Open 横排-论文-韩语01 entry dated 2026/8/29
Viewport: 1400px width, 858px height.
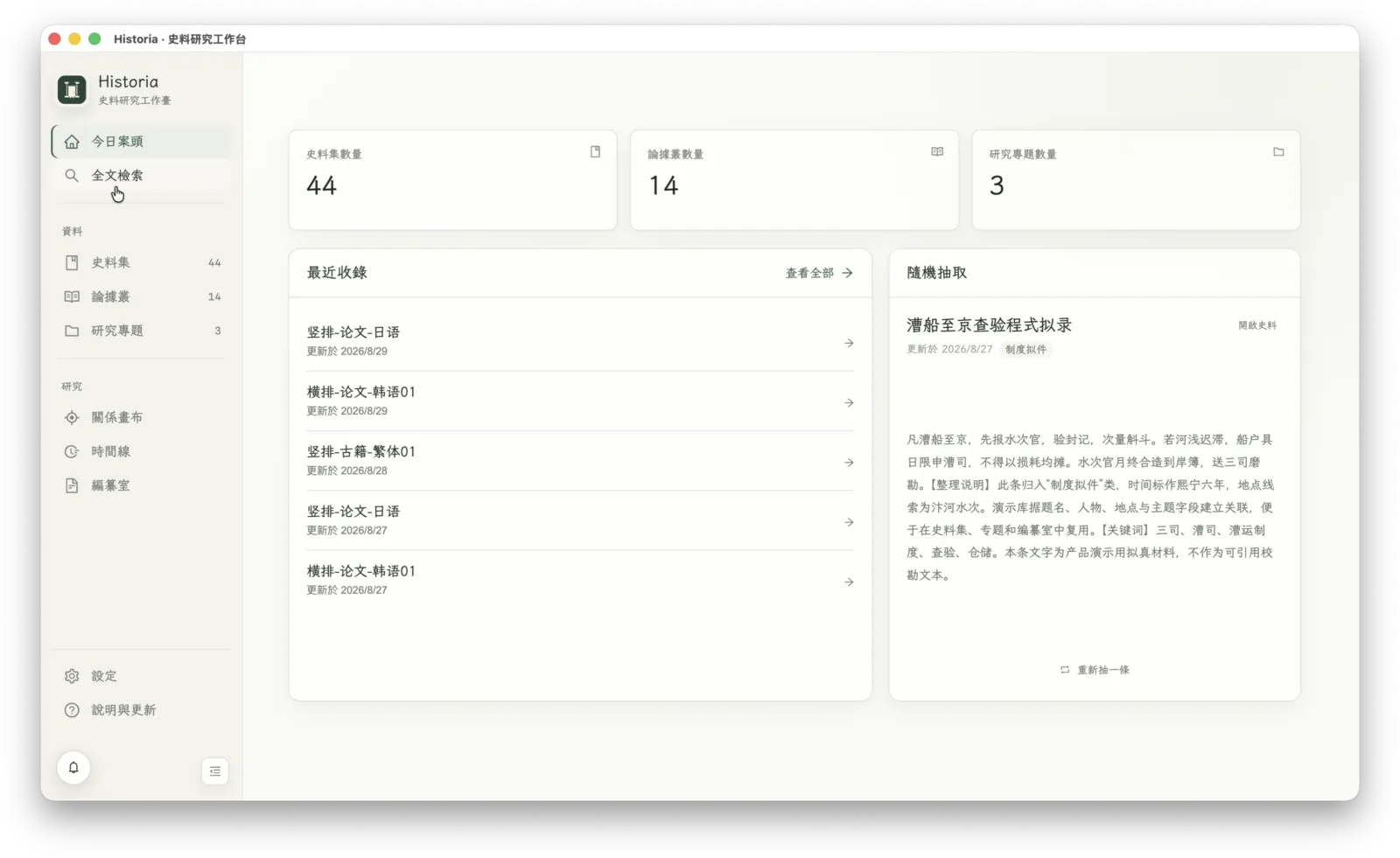(x=580, y=401)
